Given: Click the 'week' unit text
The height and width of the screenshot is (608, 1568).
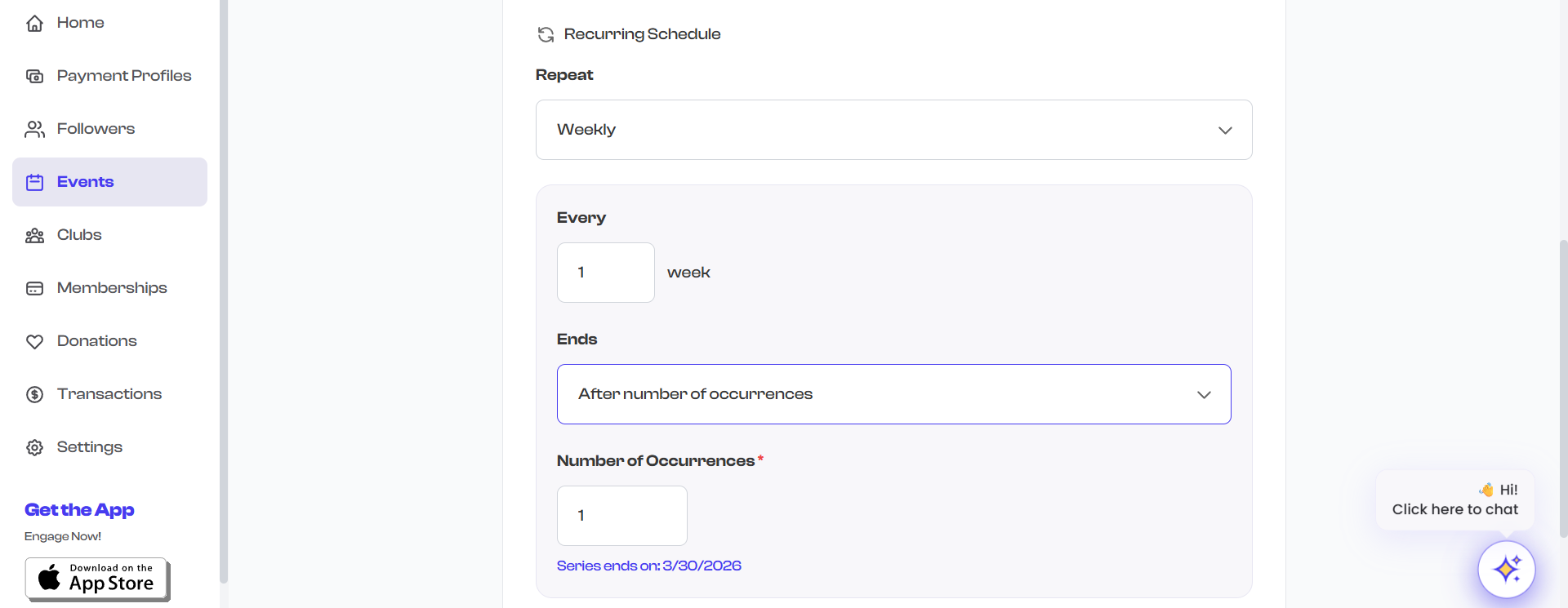Looking at the screenshot, I should pos(688,273).
